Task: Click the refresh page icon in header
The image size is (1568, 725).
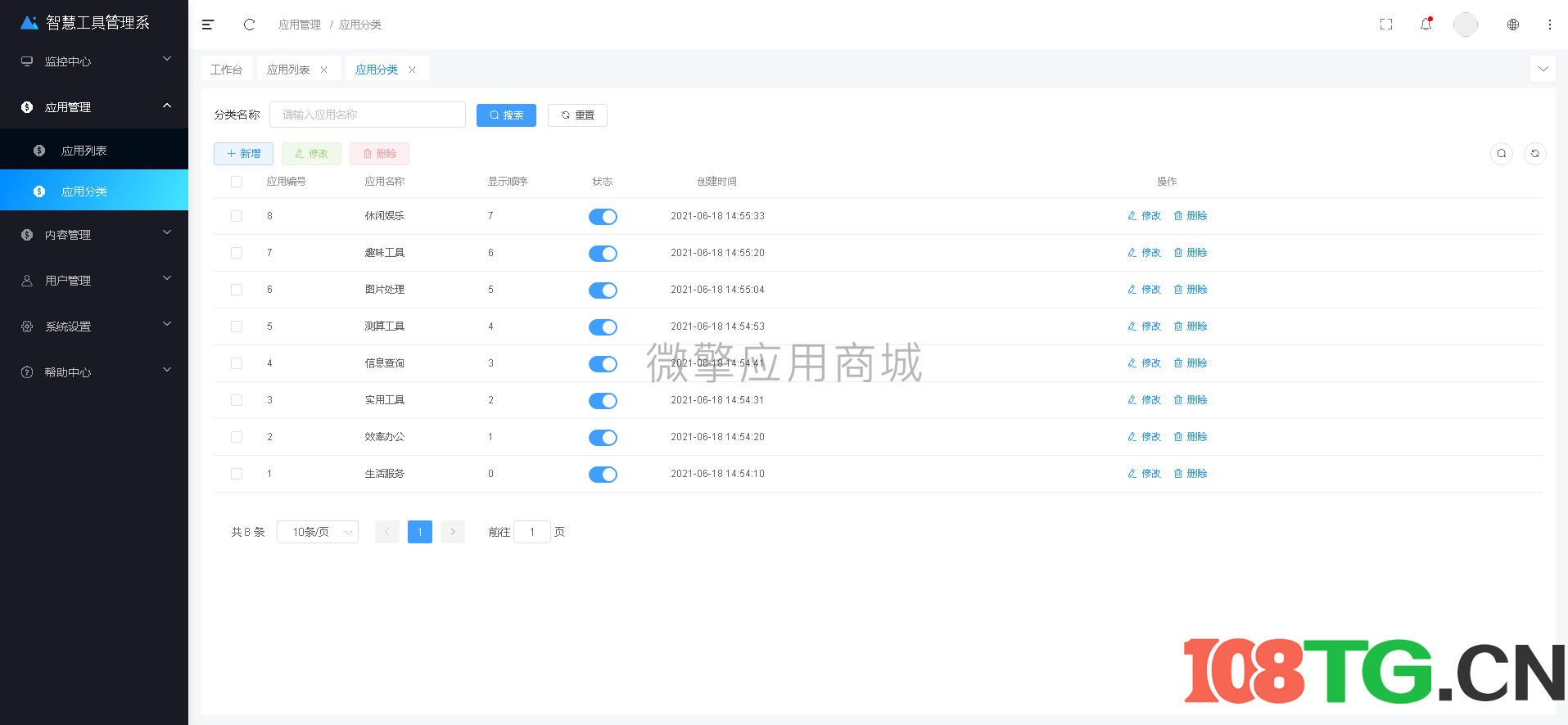Action: coord(249,25)
